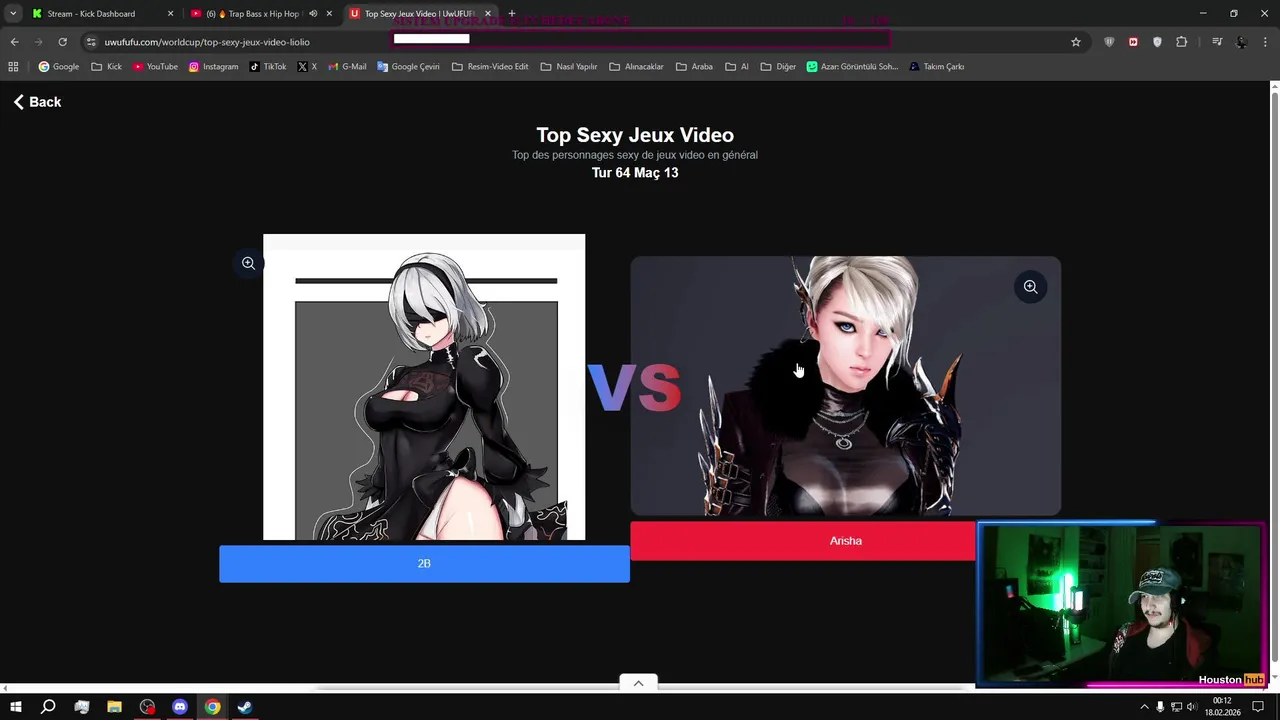Screen dimensions: 1280x720
Task: Open the Windows Start menu
Action: [16, 707]
